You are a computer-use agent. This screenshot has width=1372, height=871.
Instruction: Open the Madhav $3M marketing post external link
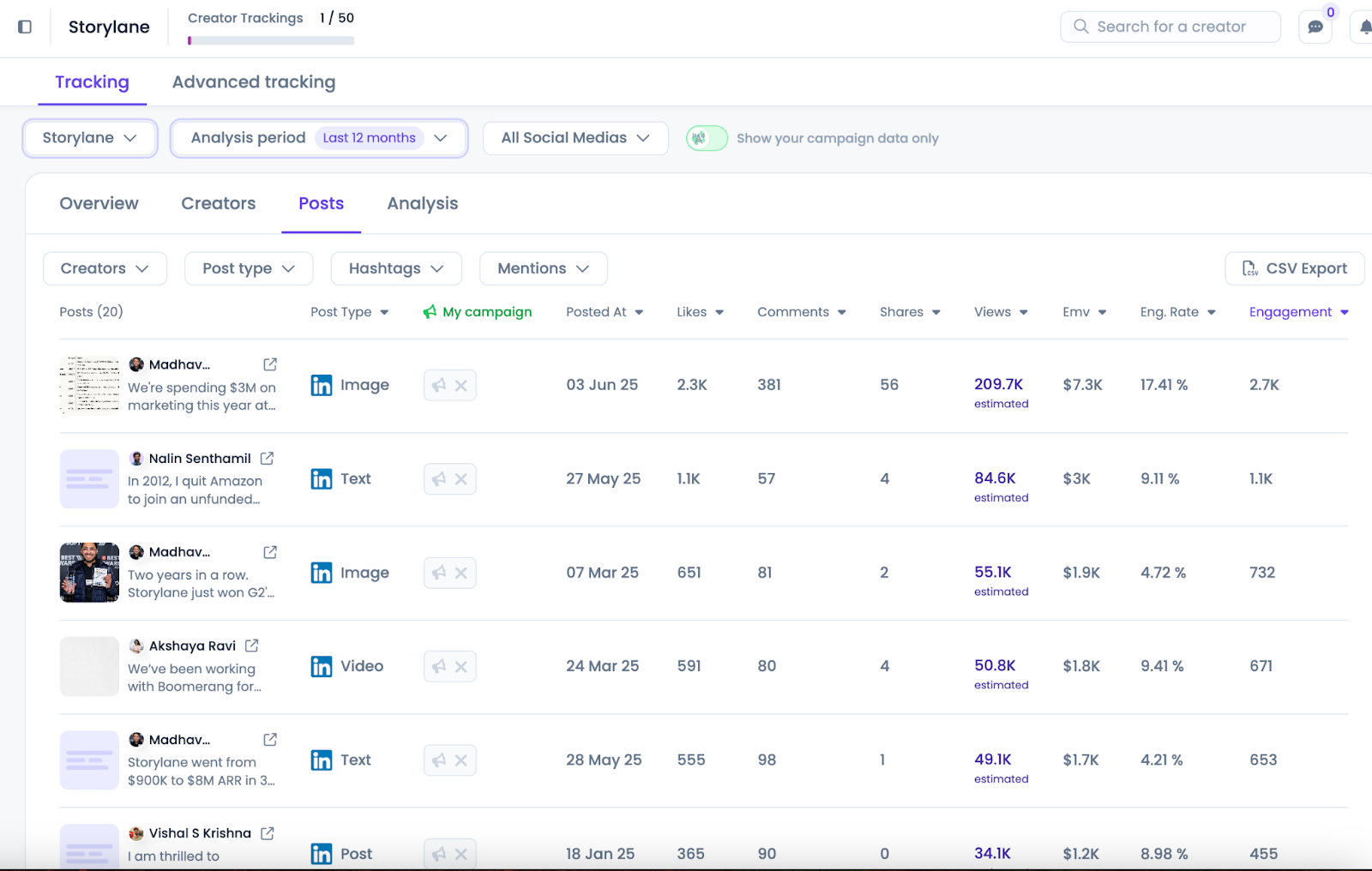click(x=270, y=364)
